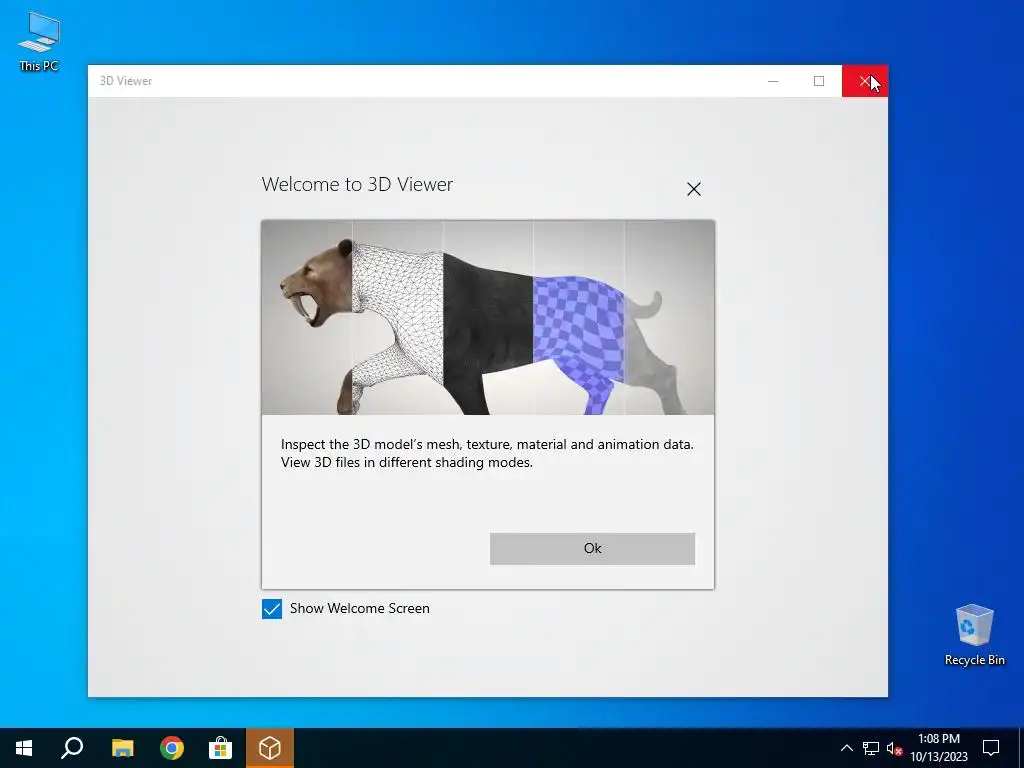Click the muted volume tray icon

[x=894, y=748]
